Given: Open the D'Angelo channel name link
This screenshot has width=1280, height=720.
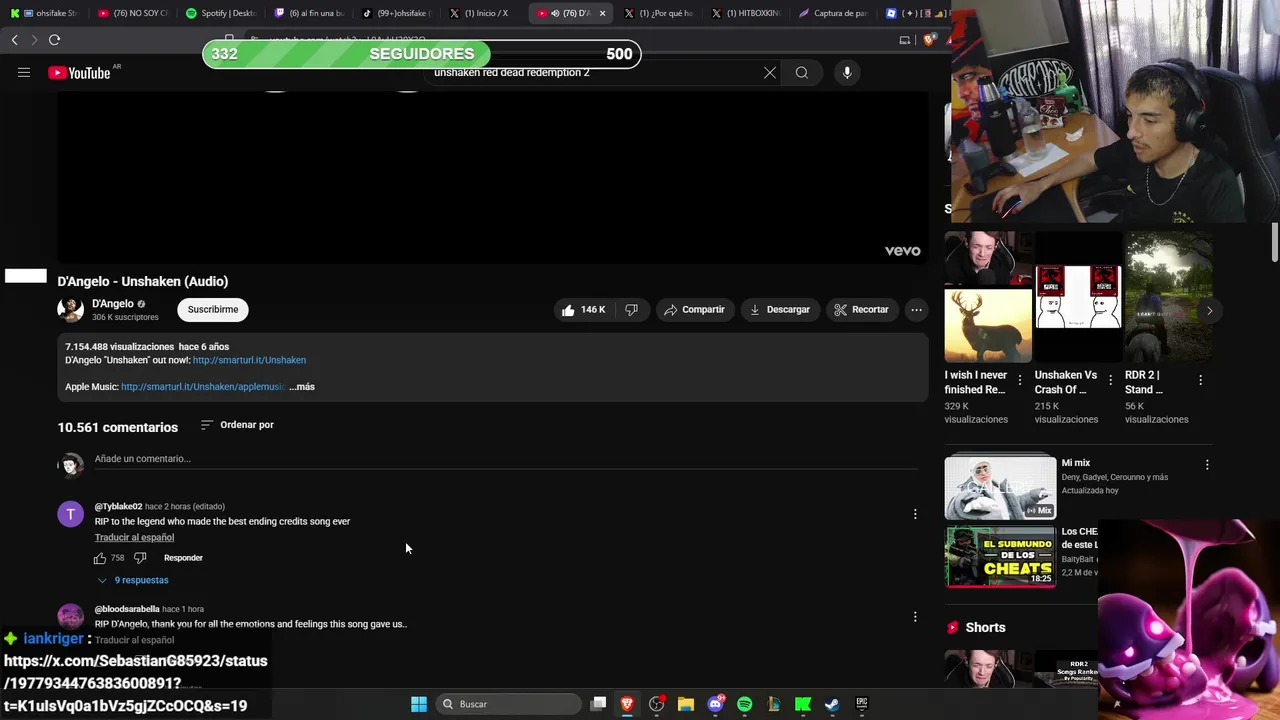Looking at the screenshot, I should click(112, 304).
